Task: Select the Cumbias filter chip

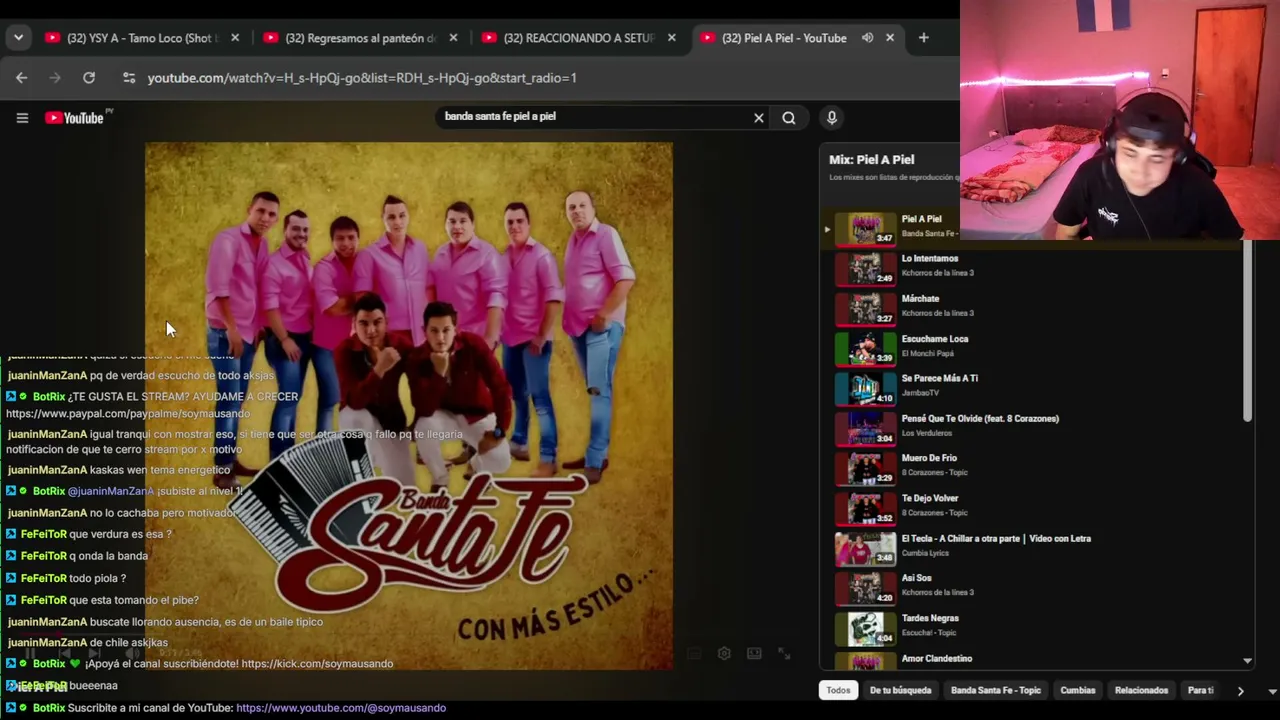Action: point(1078,690)
